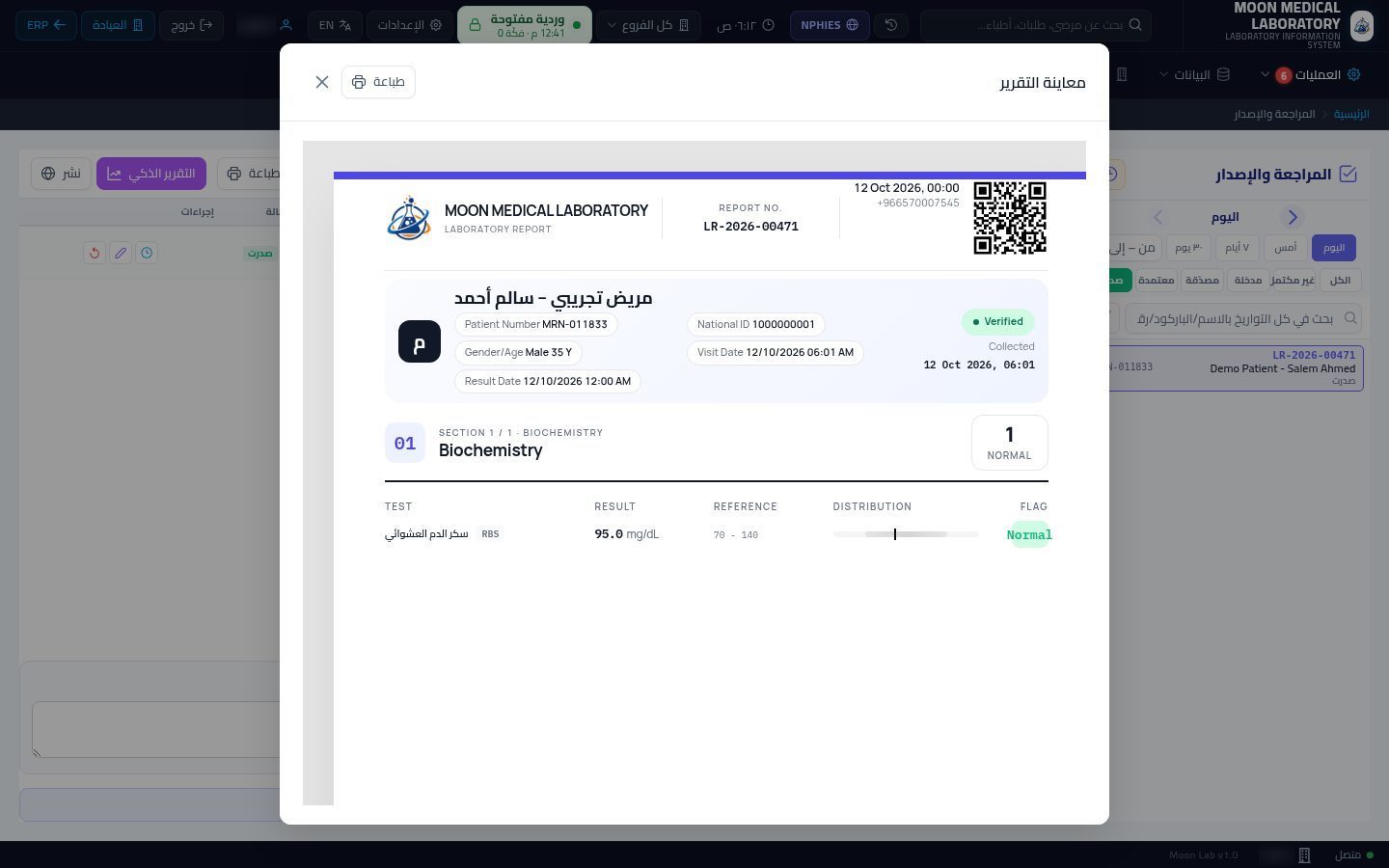Viewport: 1389px width, 868px height.
Task: Expand the كل الفروع branches dropdown
Action: tap(648, 25)
